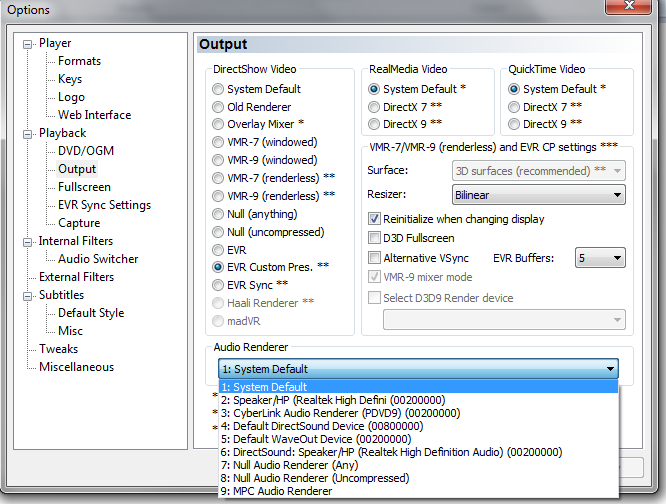This screenshot has width=666, height=504.
Task: Choose 1: System Default audio renderer
Action: coord(418,387)
